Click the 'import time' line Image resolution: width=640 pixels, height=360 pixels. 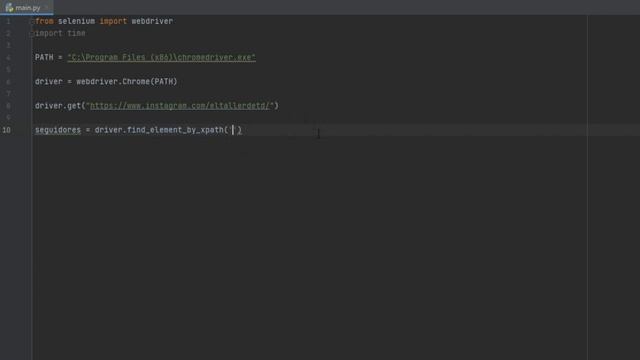coord(60,33)
